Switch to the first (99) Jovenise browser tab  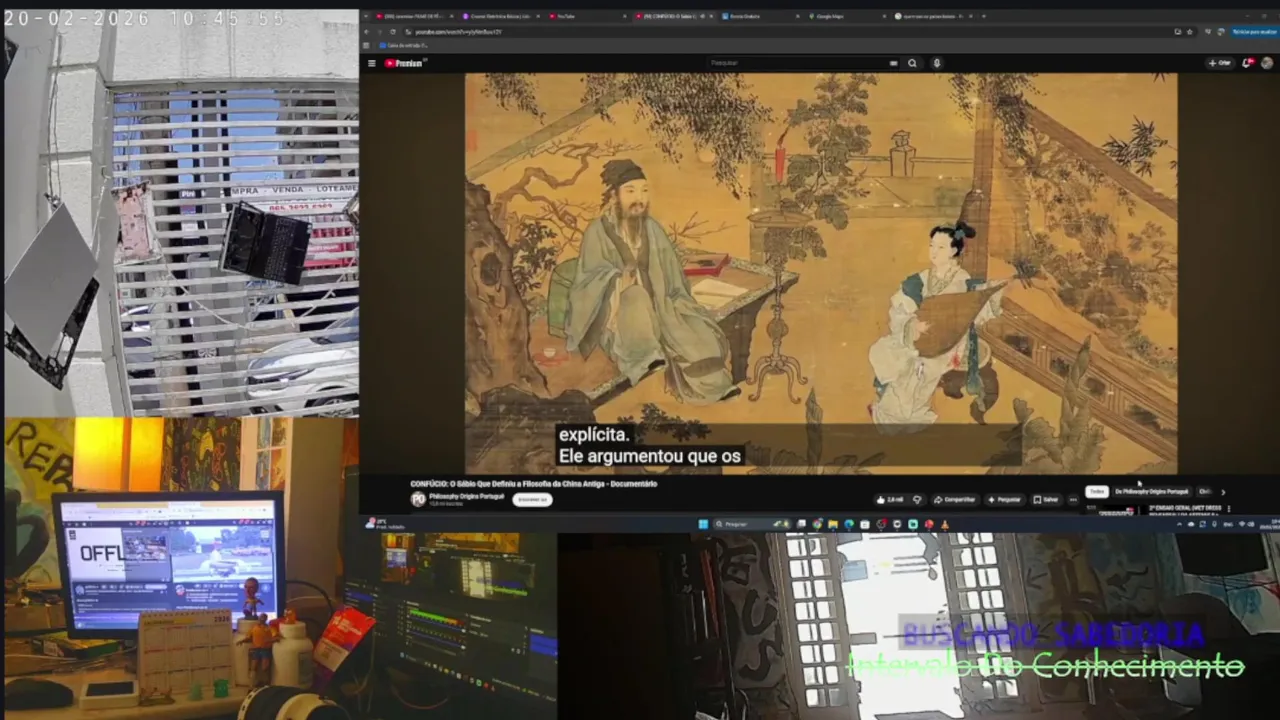(x=413, y=16)
